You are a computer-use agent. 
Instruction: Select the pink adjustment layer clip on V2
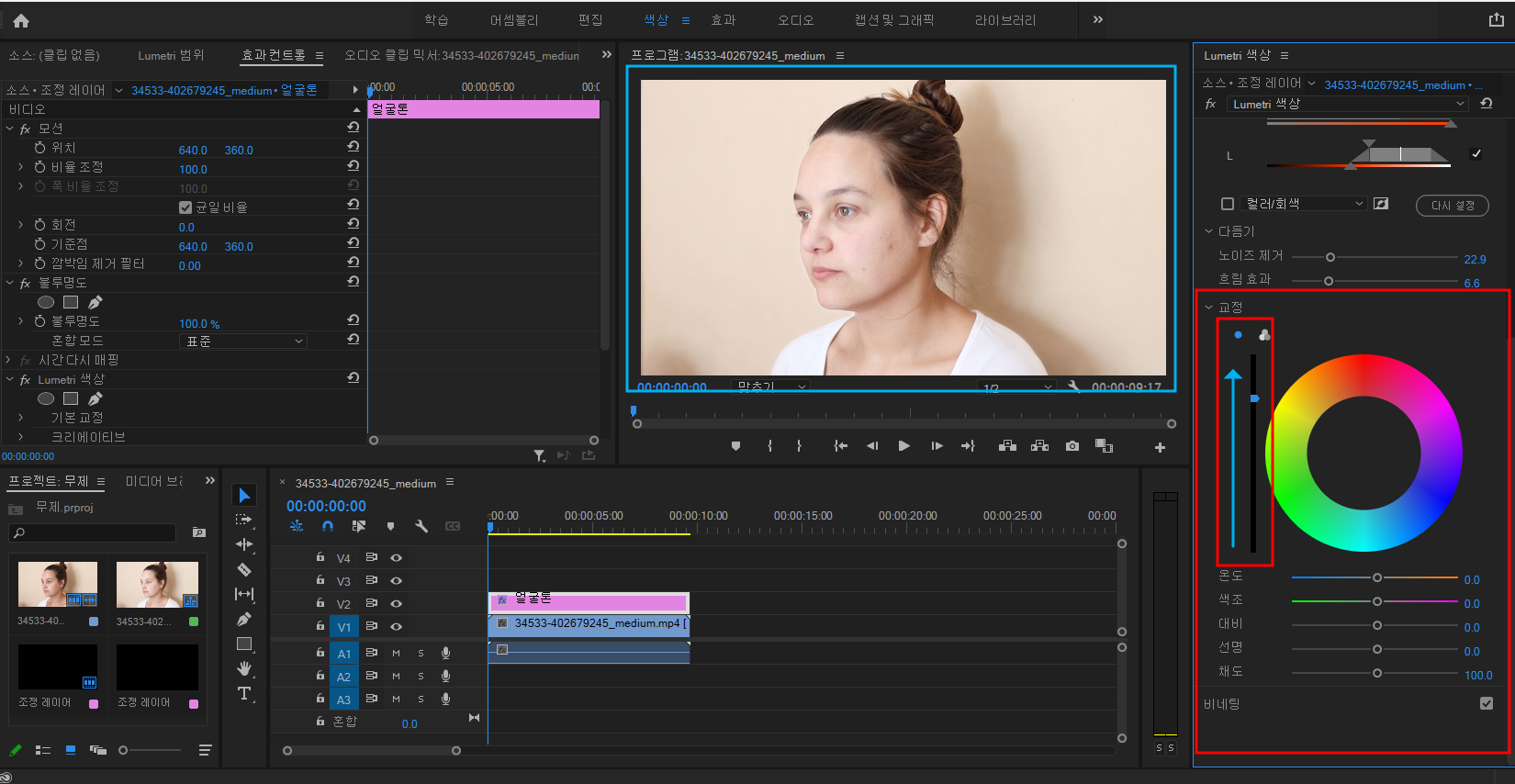click(x=589, y=602)
